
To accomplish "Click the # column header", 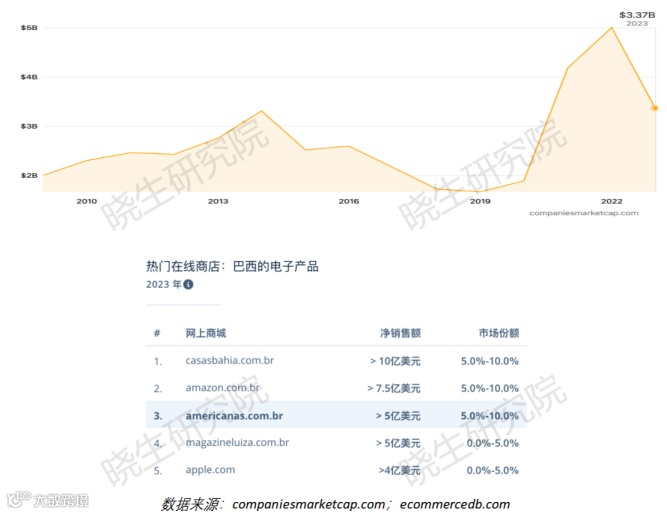I will 157,333.
